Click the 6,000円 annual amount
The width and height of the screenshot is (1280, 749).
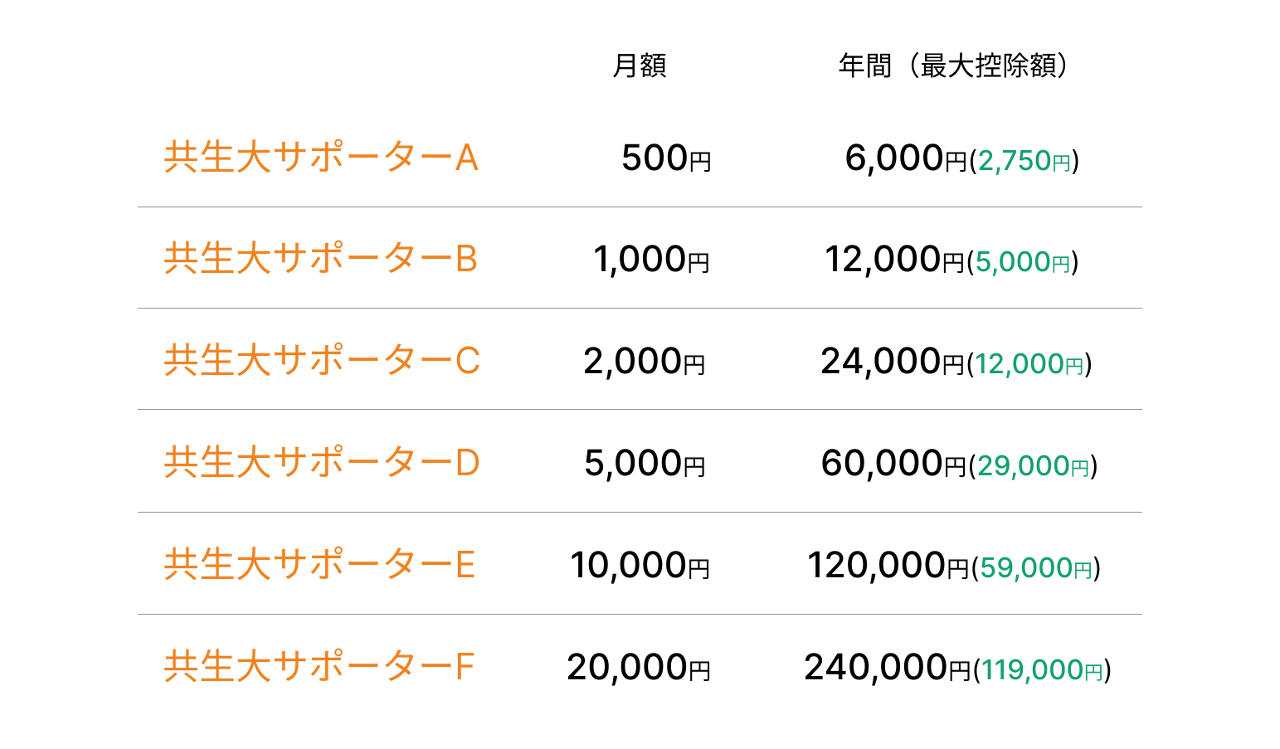click(x=907, y=158)
